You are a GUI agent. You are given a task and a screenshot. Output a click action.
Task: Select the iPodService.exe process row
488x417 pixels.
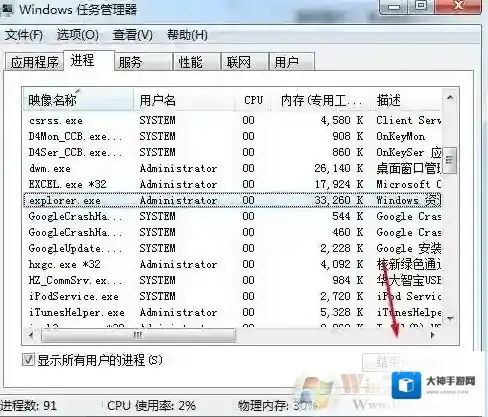(233, 296)
